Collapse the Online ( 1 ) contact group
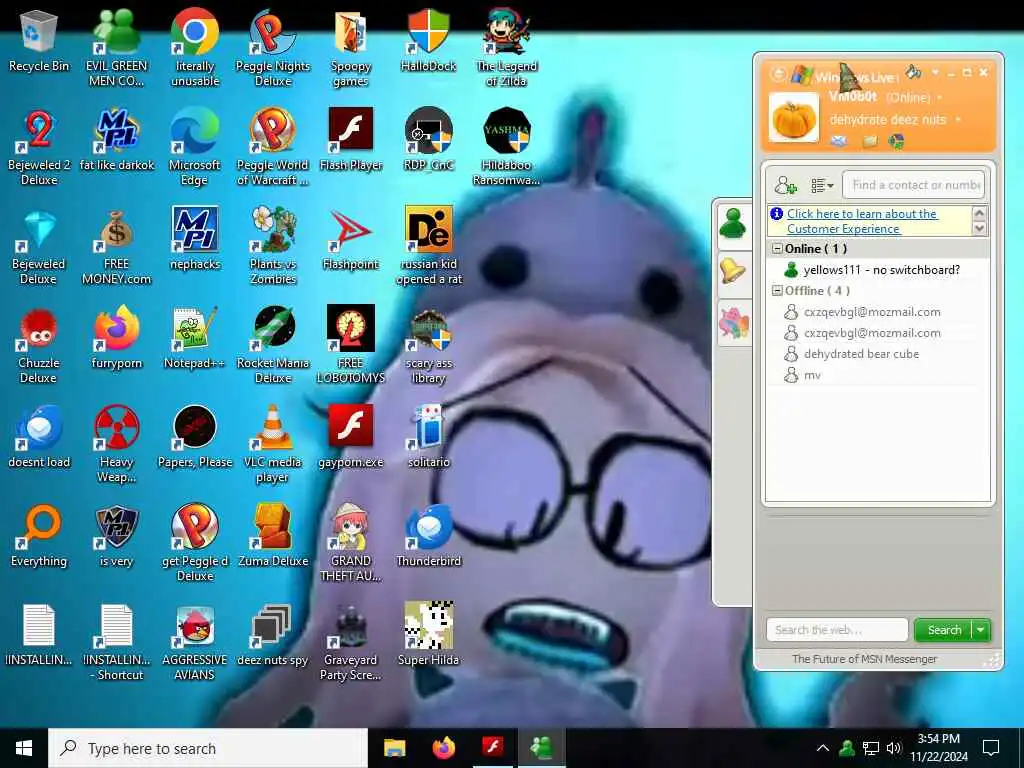The height and width of the screenshot is (768, 1024). [x=777, y=249]
